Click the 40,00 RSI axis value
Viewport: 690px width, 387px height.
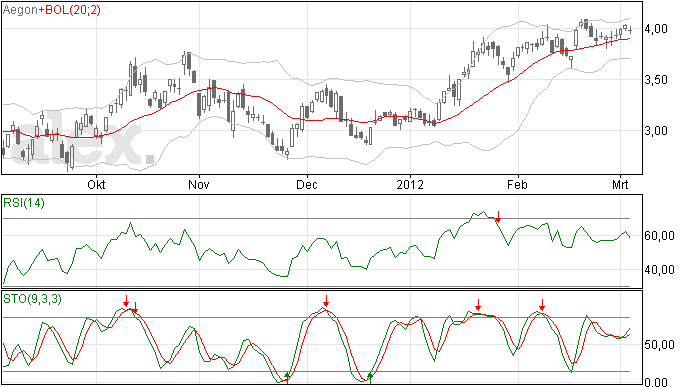pyautogui.click(x=659, y=270)
